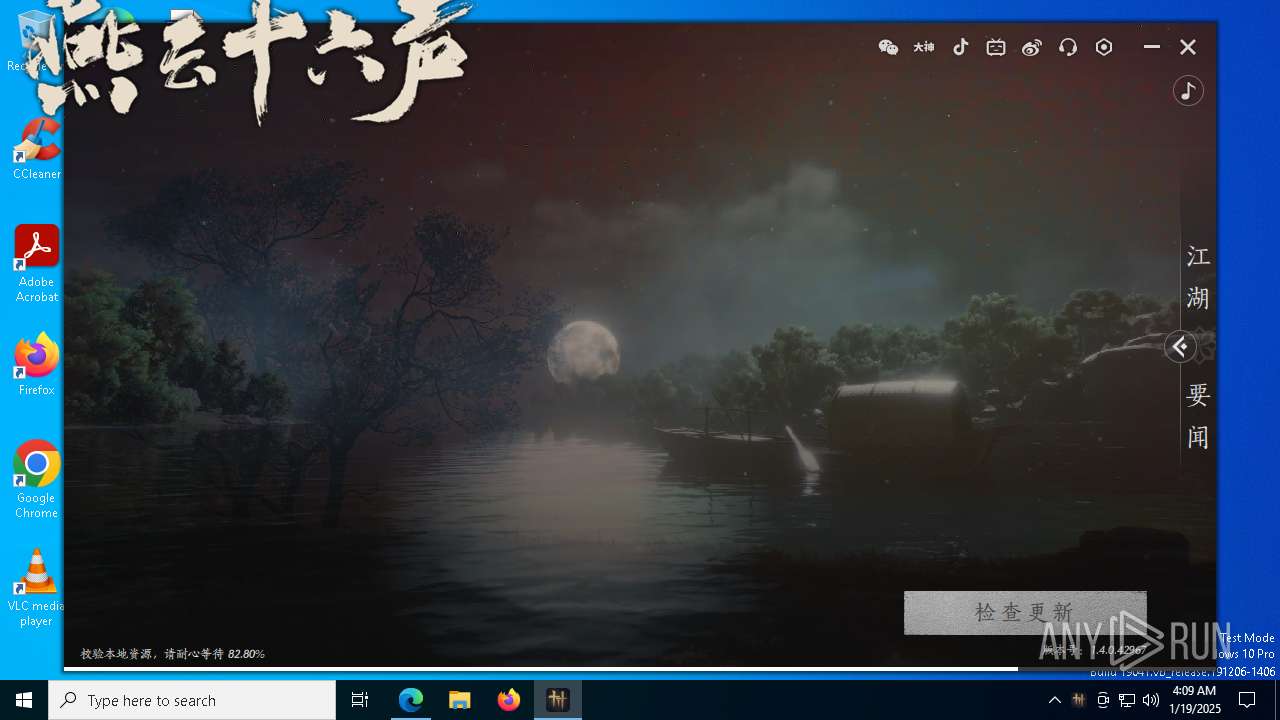Open CCleaner desktop shortcut
Image resolution: width=1280 pixels, height=720 pixels.
point(37,148)
